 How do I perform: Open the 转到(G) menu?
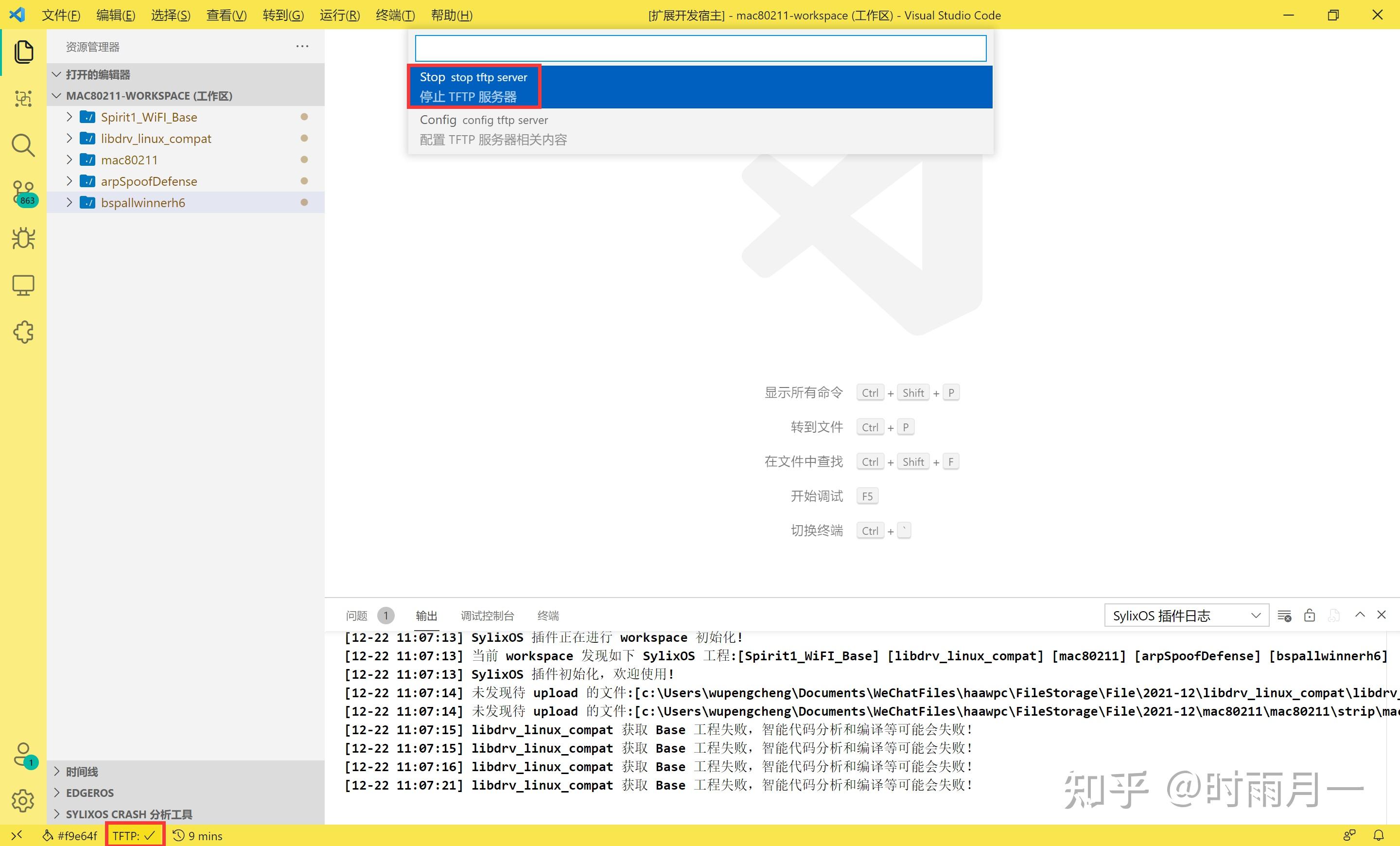point(283,16)
